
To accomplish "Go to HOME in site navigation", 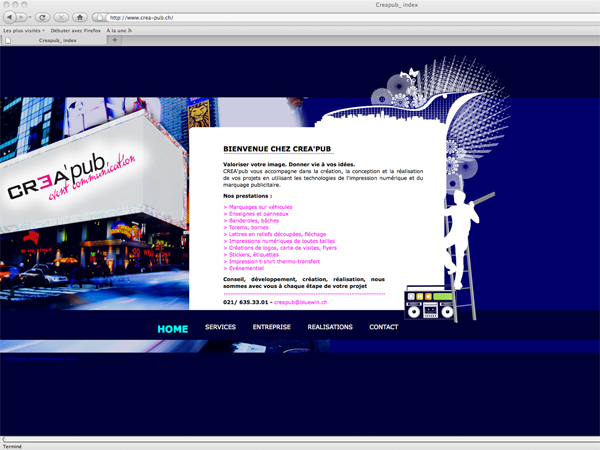I will point(173,329).
